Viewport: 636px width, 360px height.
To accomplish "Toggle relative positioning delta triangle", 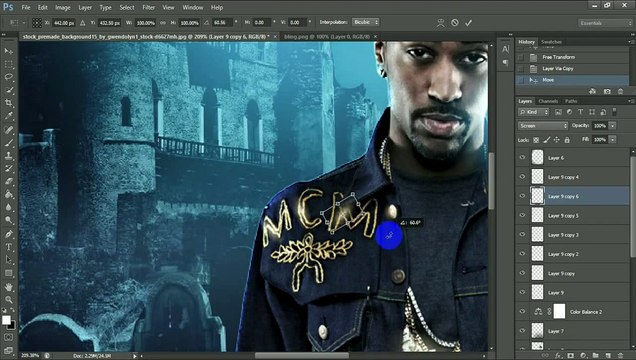I will (x=83, y=23).
